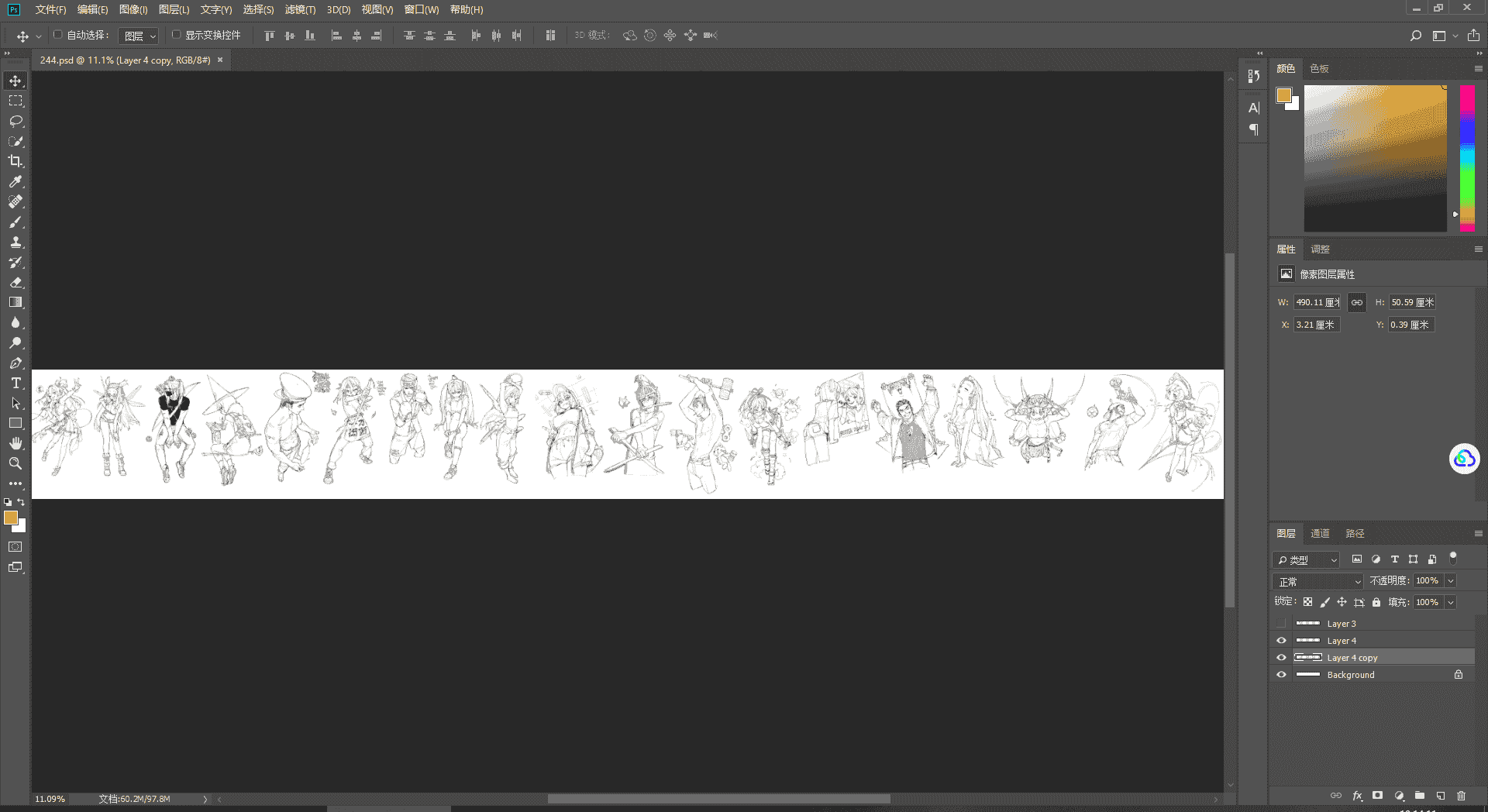Hide Layer 4 using its eye icon

pyautogui.click(x=1281, y=641)
